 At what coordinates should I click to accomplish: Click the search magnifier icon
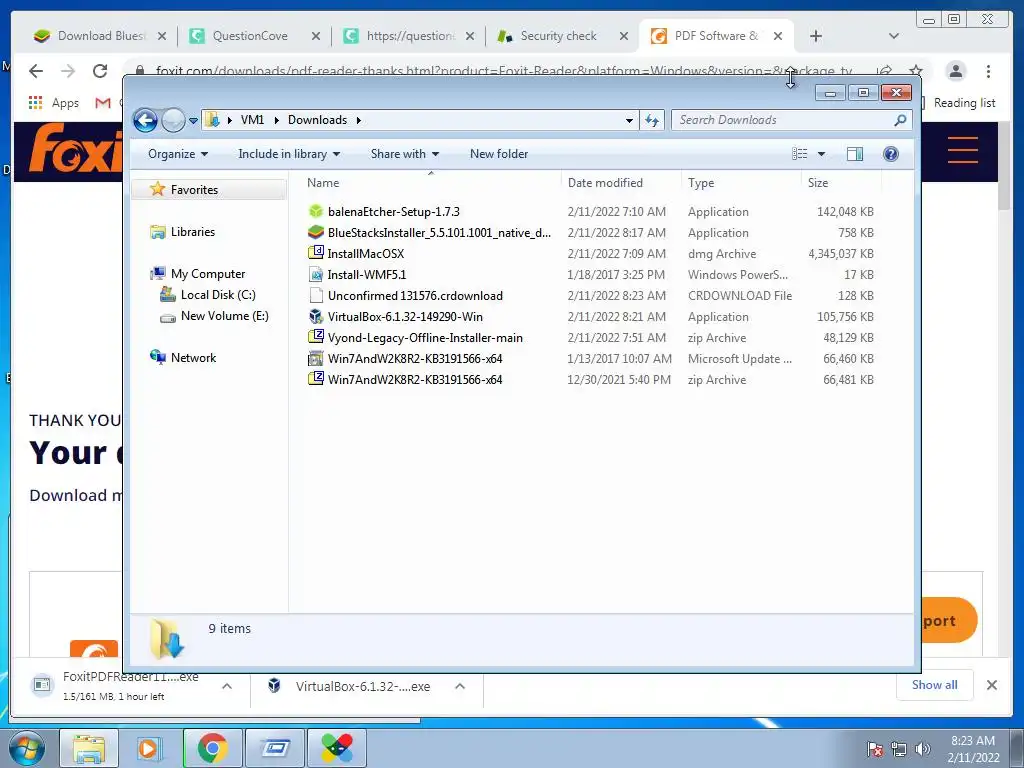click(x=901, y=120)
